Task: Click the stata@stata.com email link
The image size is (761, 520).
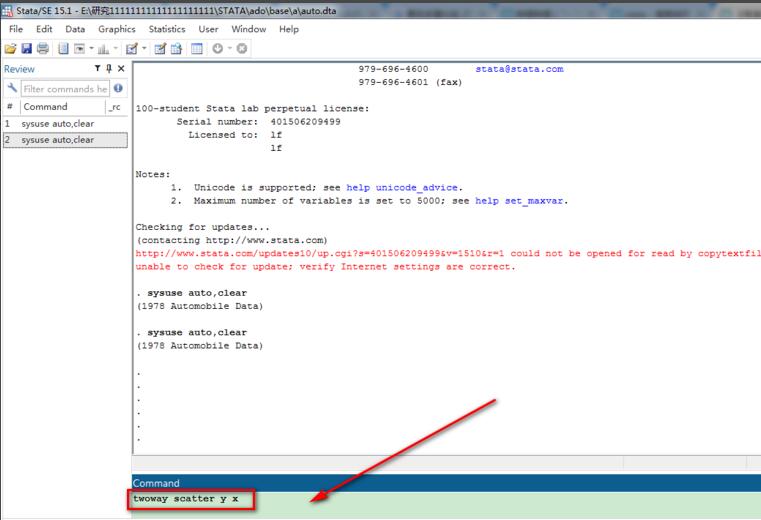Action: point(519,69)
